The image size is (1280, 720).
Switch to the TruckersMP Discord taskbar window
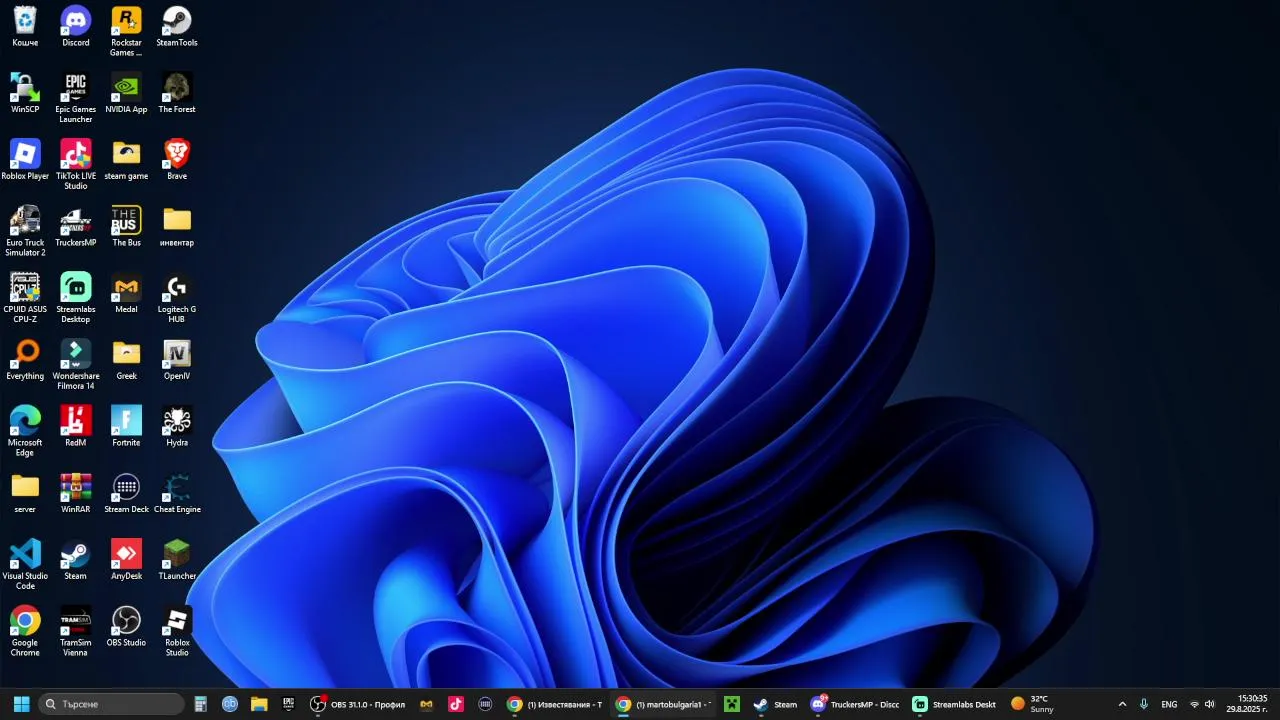pos(855,704)
